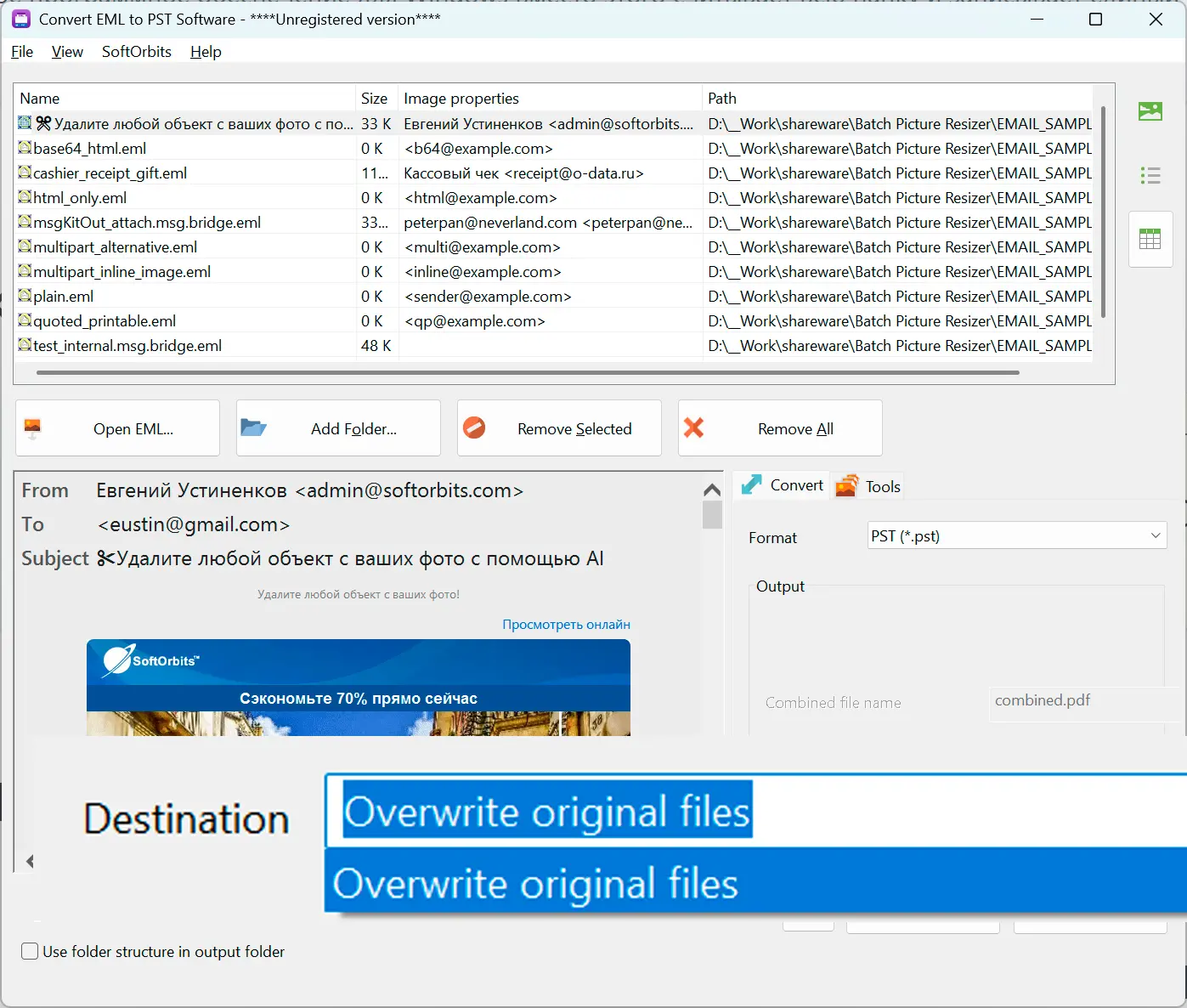
Task: Switch to the Convert tab
Action: click(x=782, y=485)
